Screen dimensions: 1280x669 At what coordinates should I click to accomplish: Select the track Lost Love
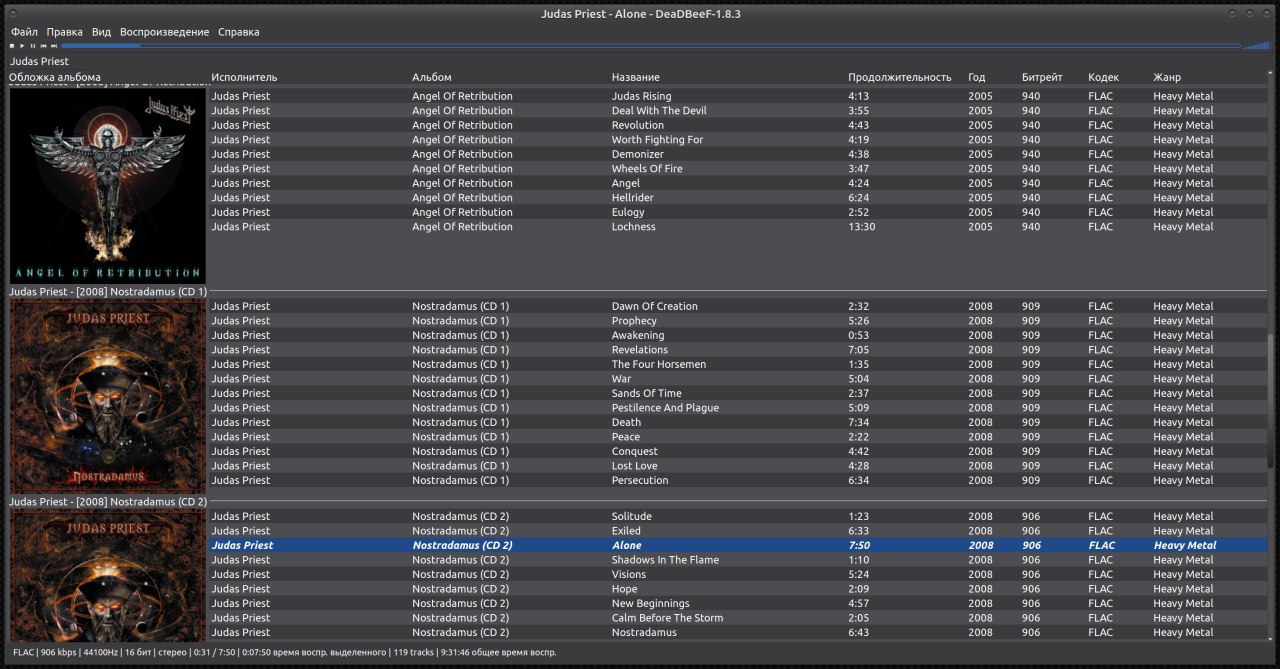pos(738,466)
